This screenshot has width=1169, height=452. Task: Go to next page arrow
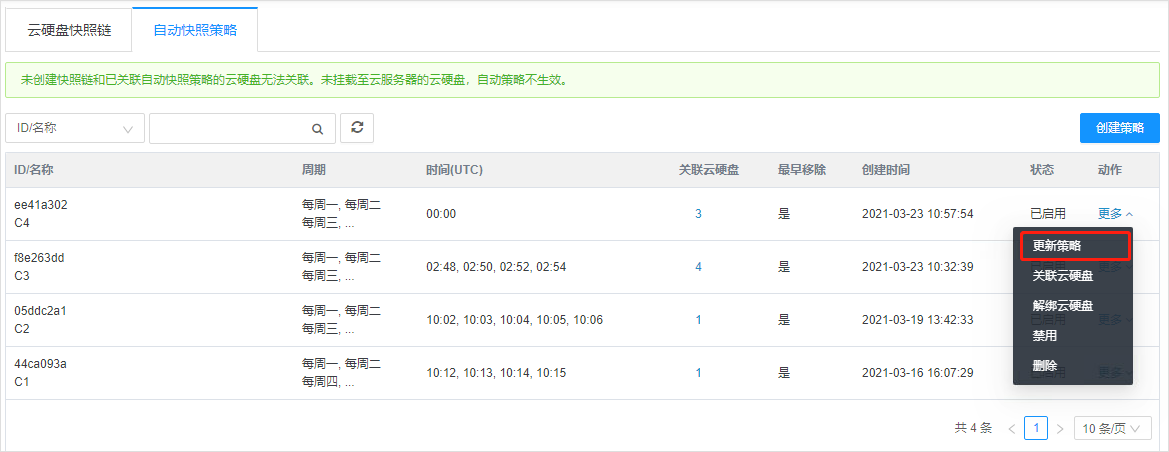tap(1059, 429)
